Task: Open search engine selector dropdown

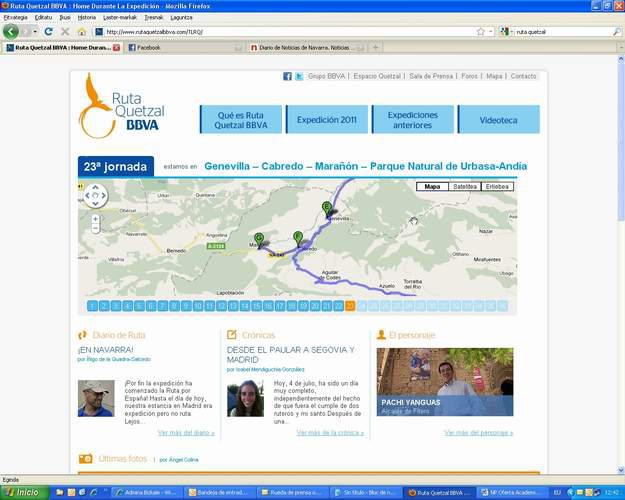Action: coord(506,31)
